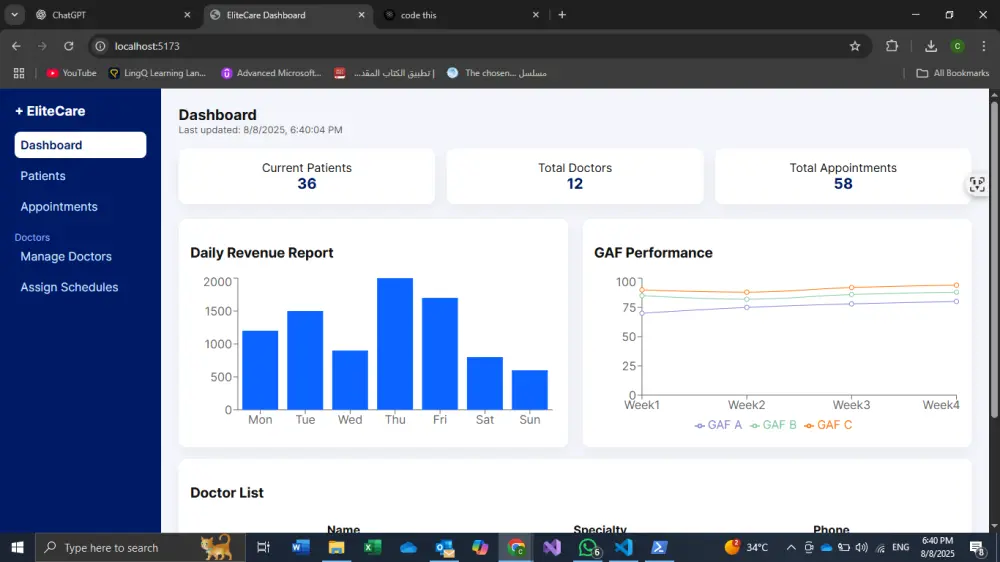This screenshot has height=562, width=1000.
Task: Click the Sun revenue bar
Action: (x=530, y=390)
